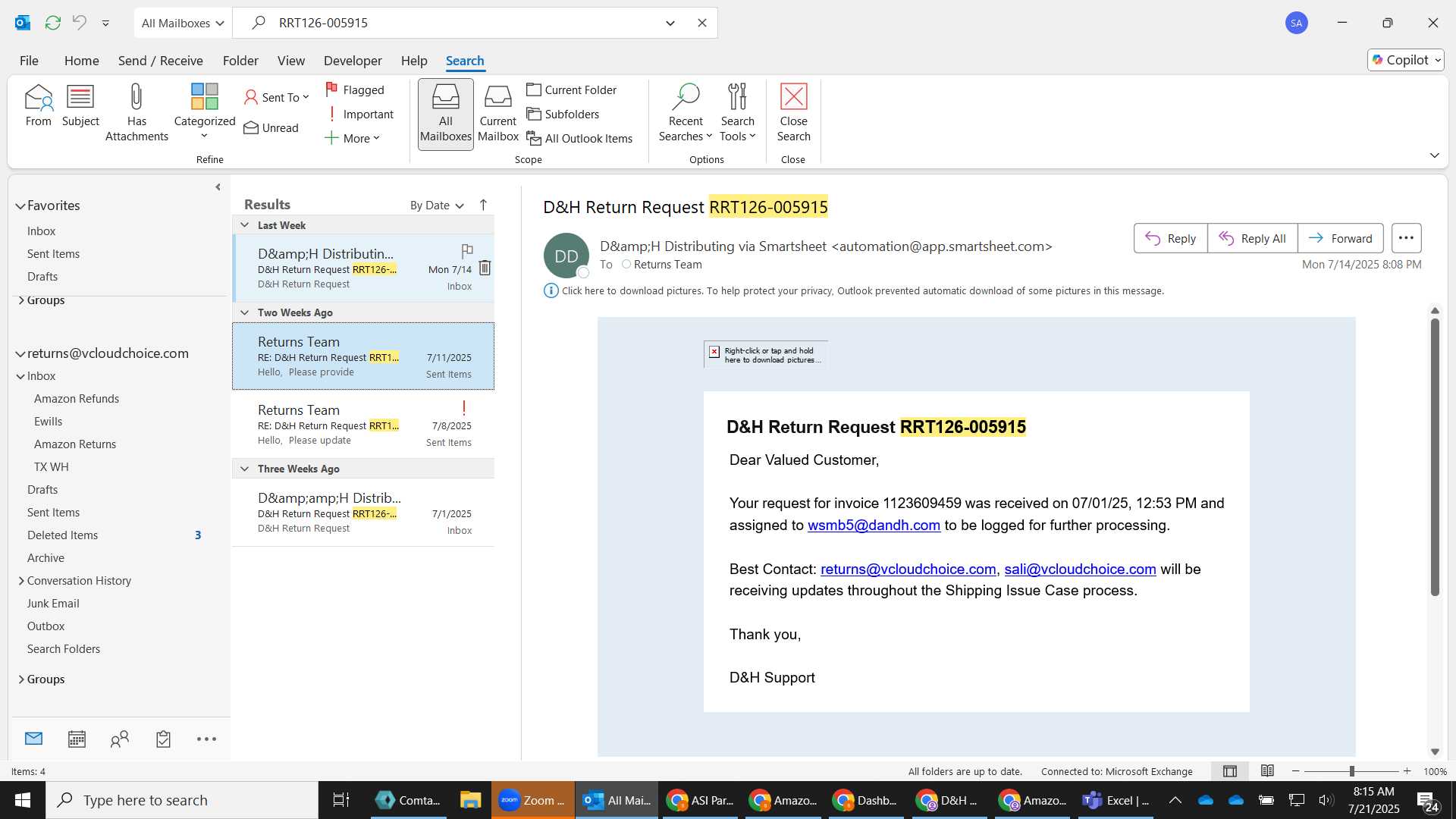1456x819 pixels.
Task: Collapse the ribbon with the chevron
Action: coord(1435,155)
